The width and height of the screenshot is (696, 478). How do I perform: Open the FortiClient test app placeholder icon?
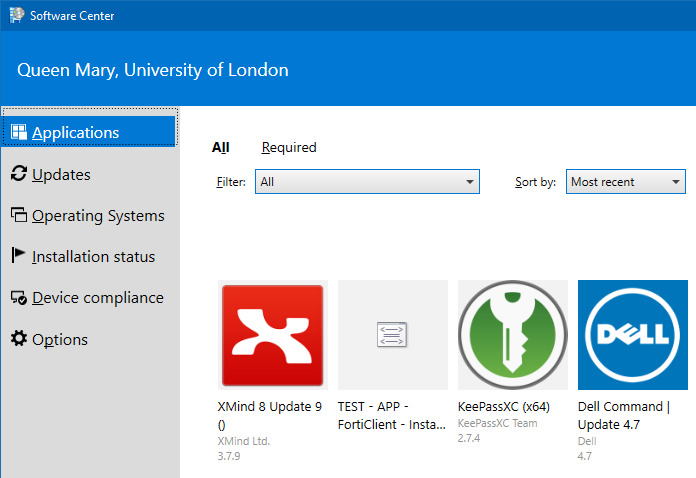393,335
